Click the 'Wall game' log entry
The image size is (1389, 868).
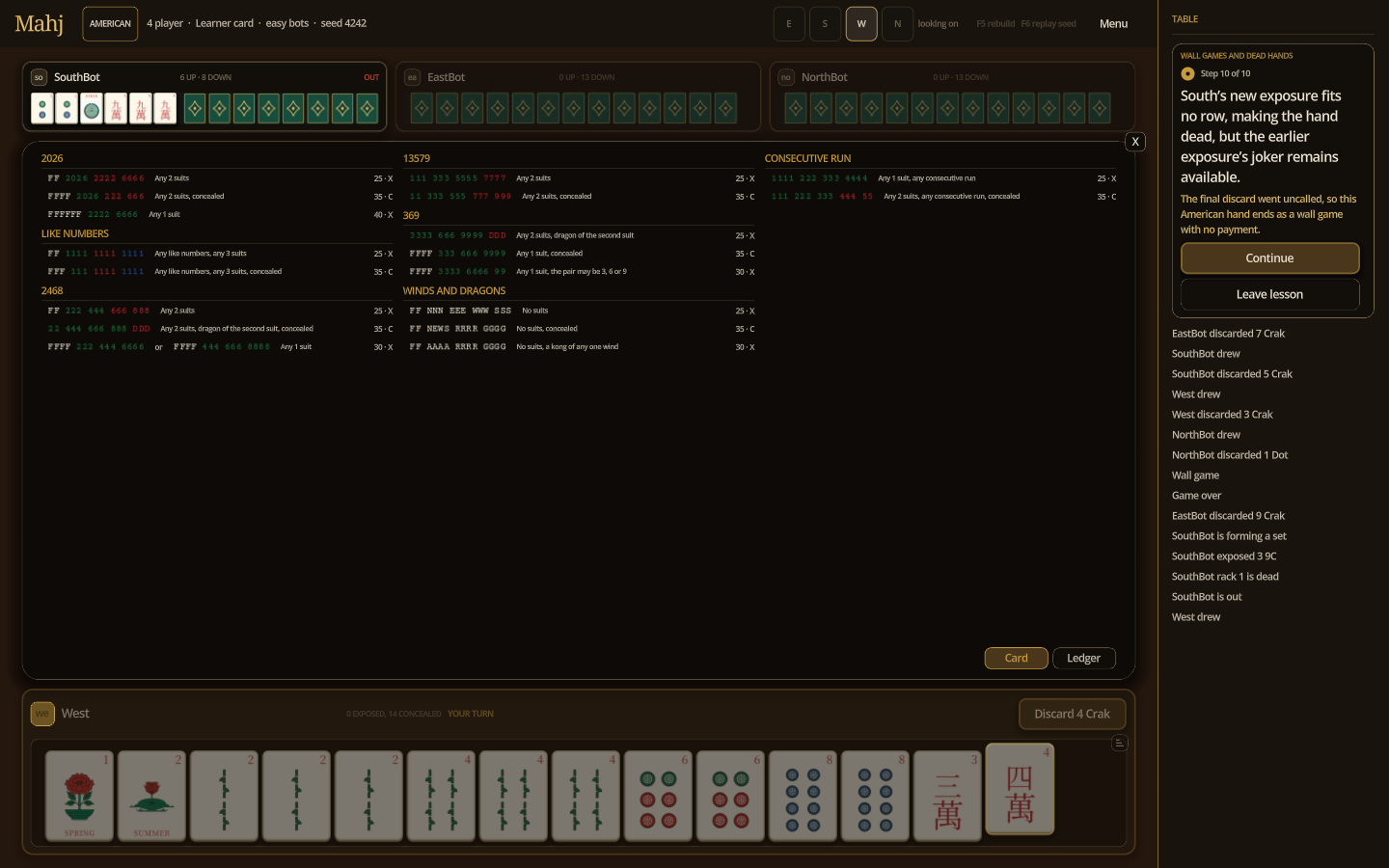click(x=1195, y=475)
